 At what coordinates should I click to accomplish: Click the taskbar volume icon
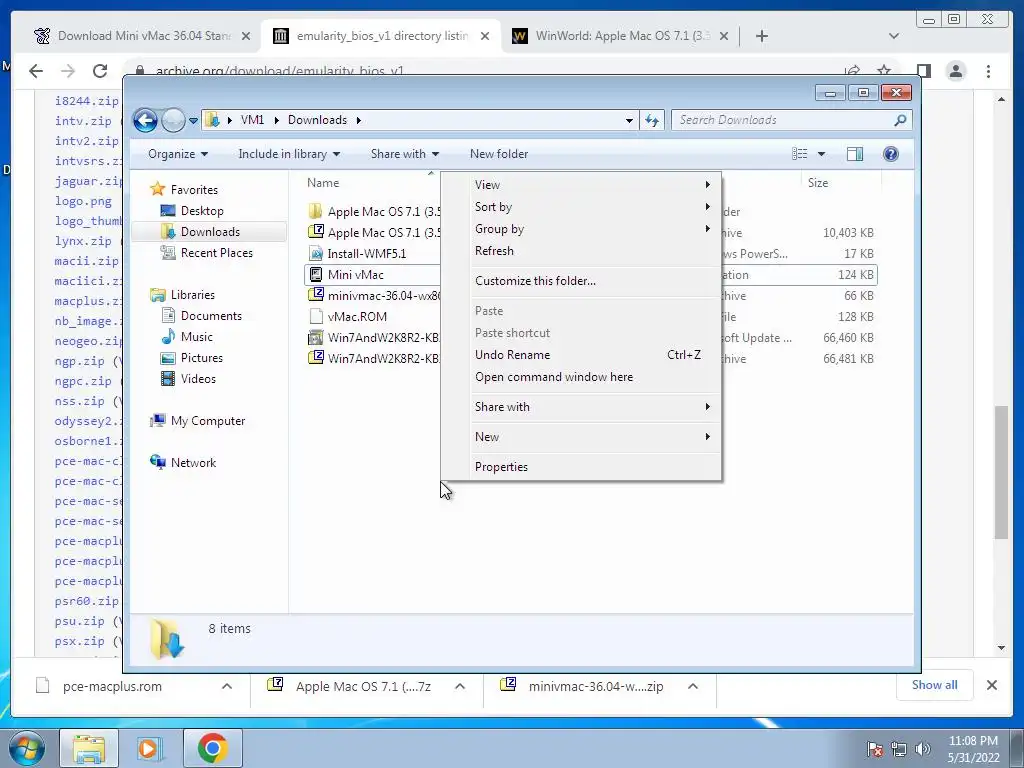[923, 750]
